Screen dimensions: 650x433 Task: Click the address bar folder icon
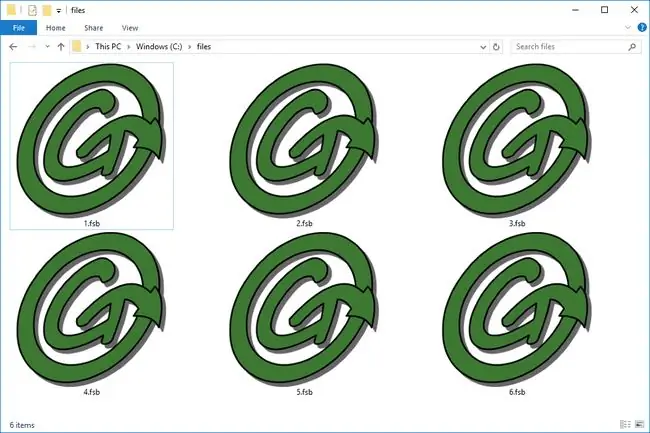pyautogui.click(x=76, y=46)
